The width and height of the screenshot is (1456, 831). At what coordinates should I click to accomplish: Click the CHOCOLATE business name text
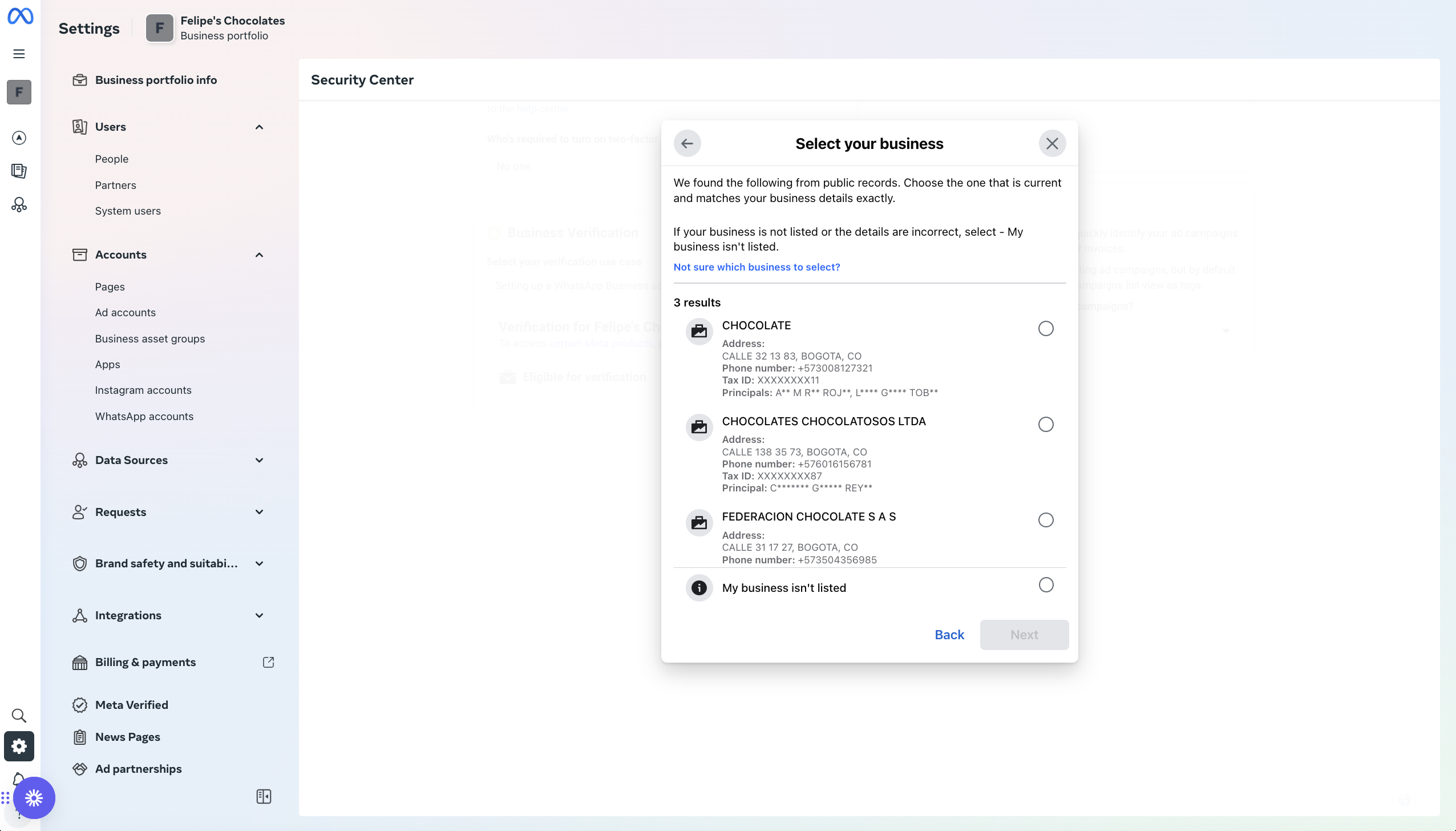[x=757, y=325]
